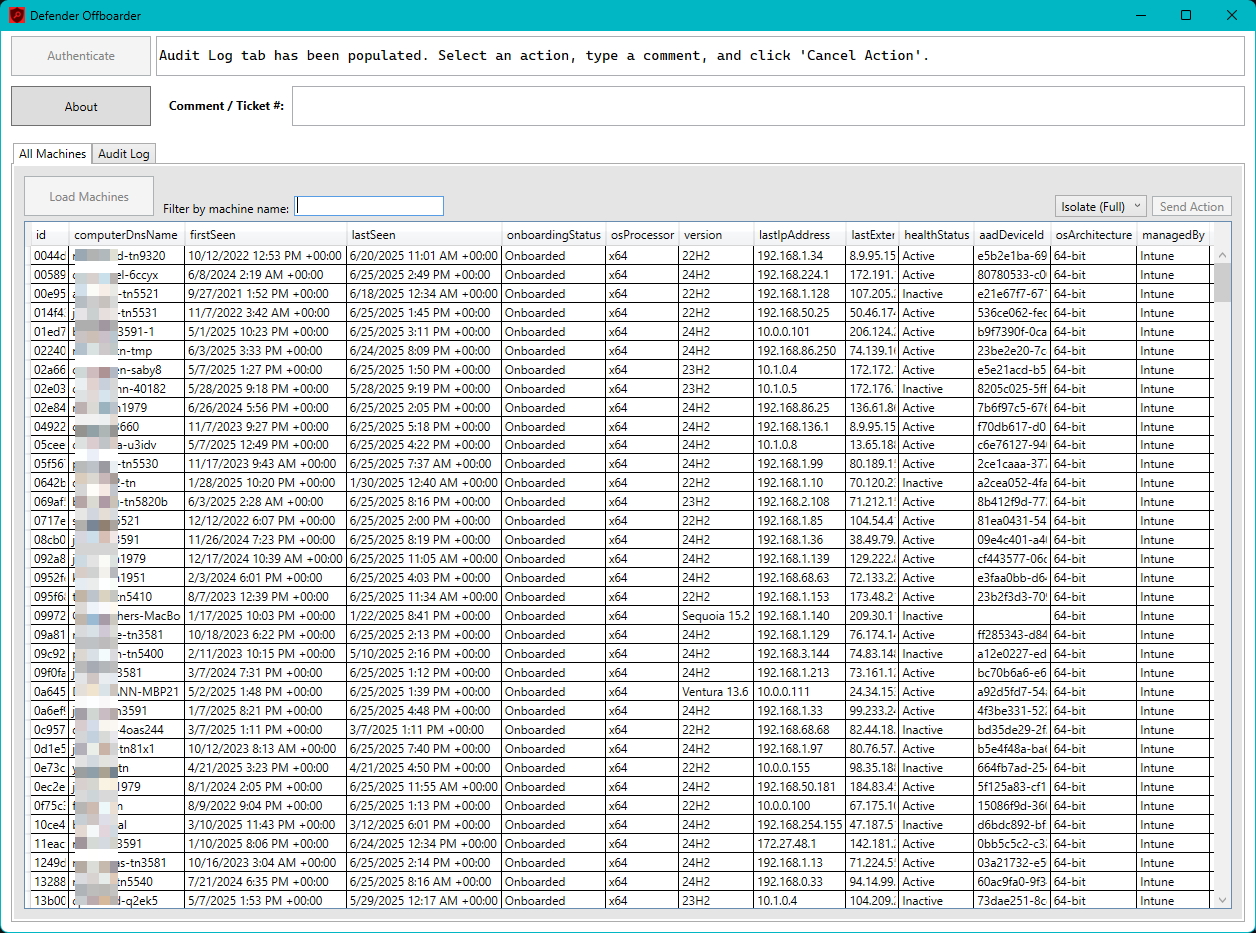Sort by the computerDnsName column header
1256x933 pixels.
127,235
